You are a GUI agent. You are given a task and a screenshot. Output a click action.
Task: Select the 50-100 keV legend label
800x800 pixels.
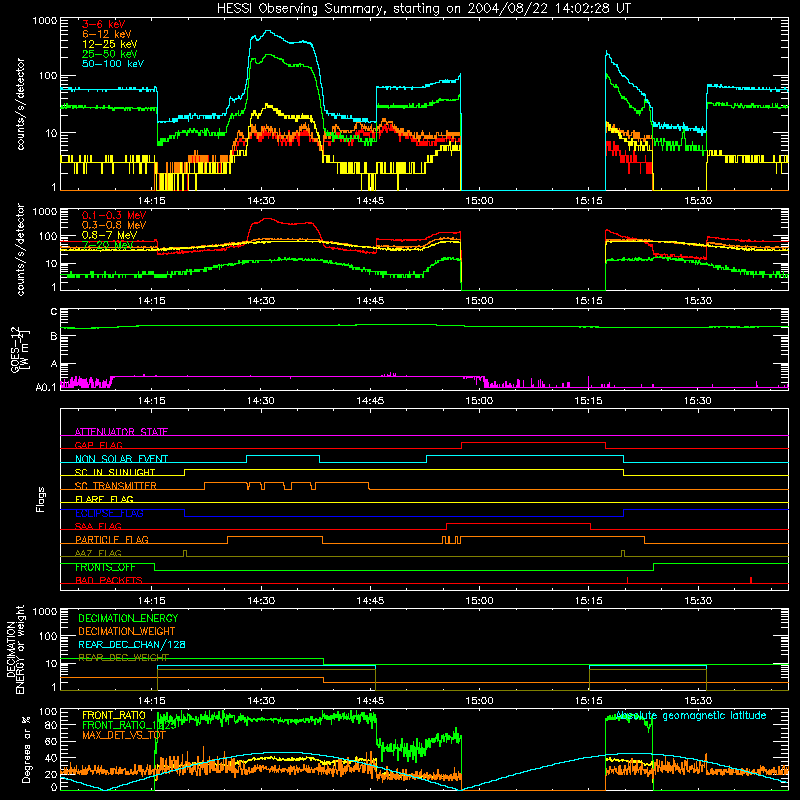pos(113,63)
